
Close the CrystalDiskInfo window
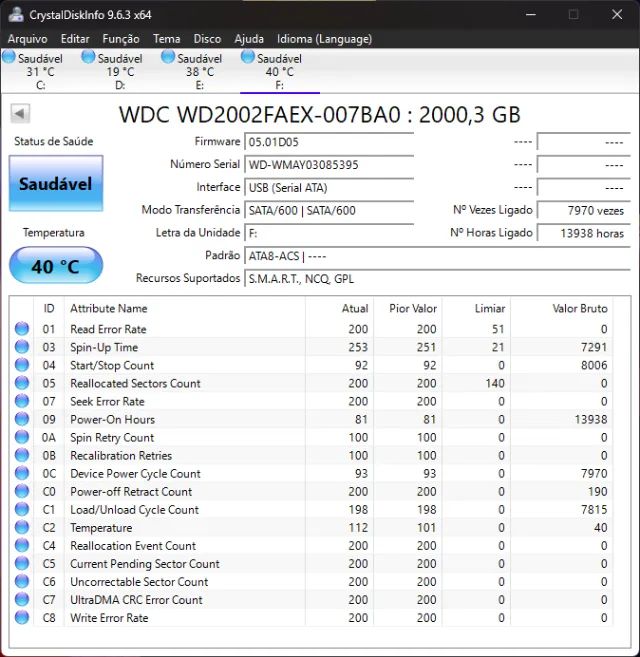coord(617,15)
